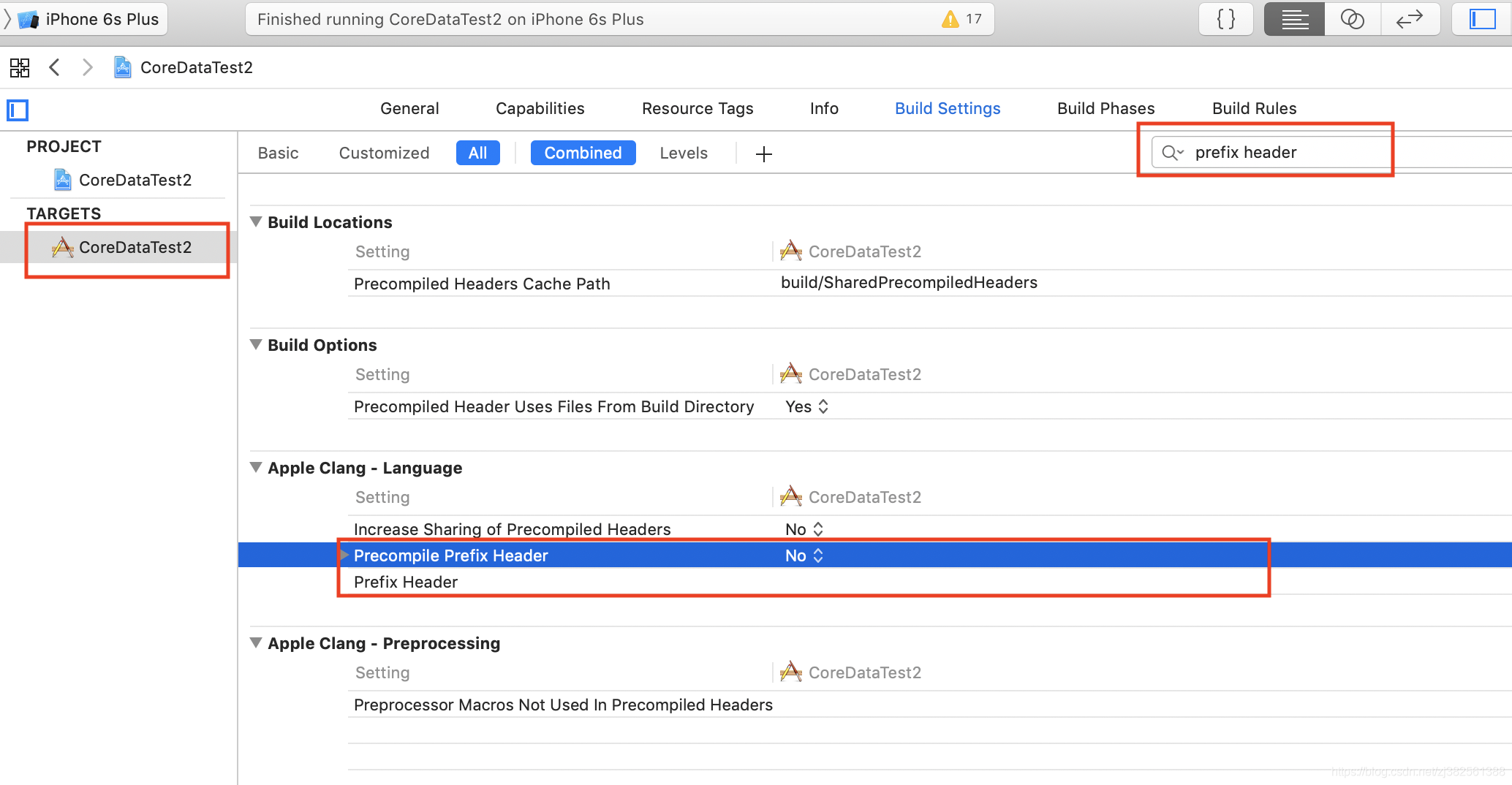Viewport: 1512px width, 785px height.
Task: Switch to the Version editor
Action: (1410, 19)
